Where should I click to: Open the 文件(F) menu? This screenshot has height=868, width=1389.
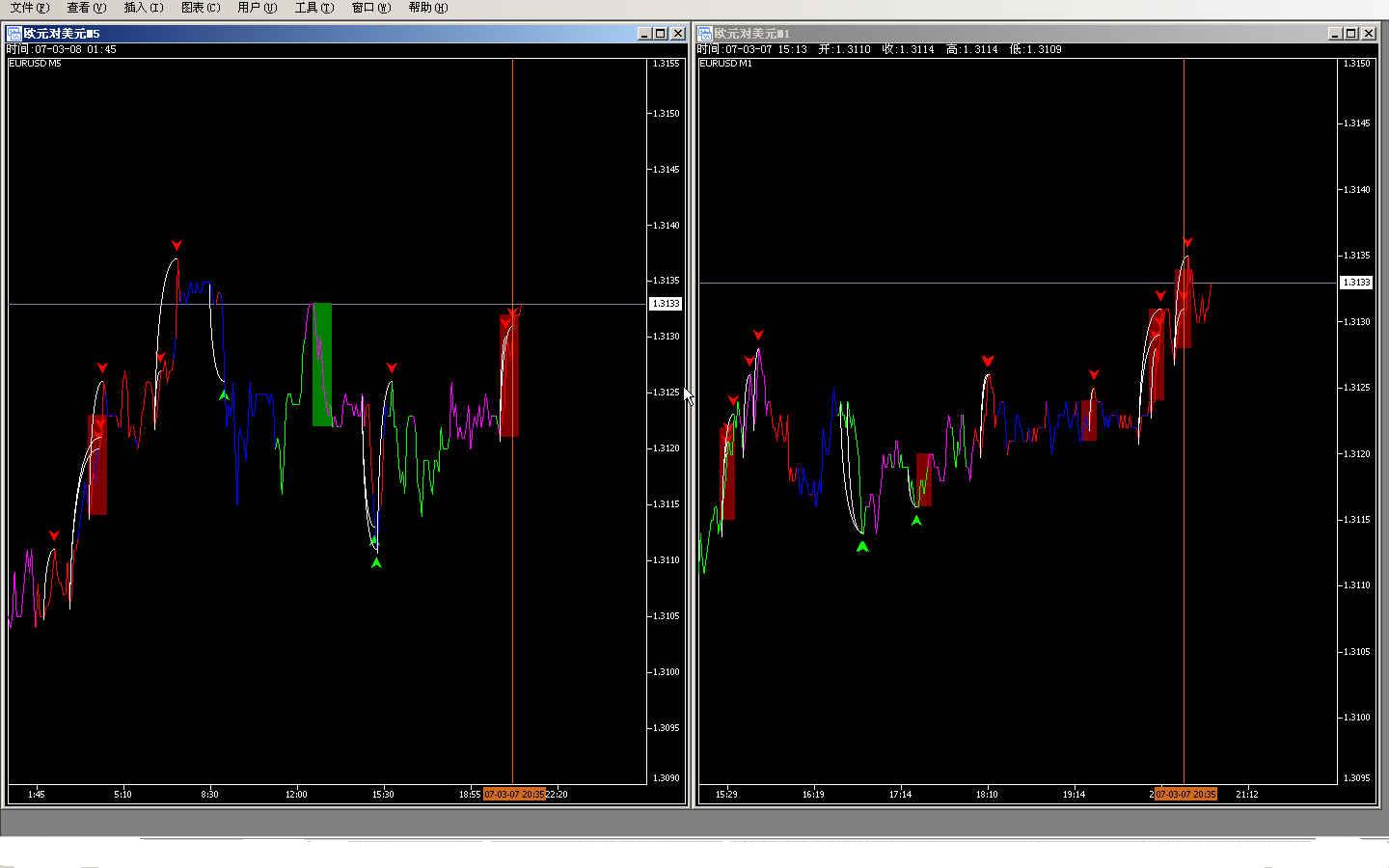(29, 8)
